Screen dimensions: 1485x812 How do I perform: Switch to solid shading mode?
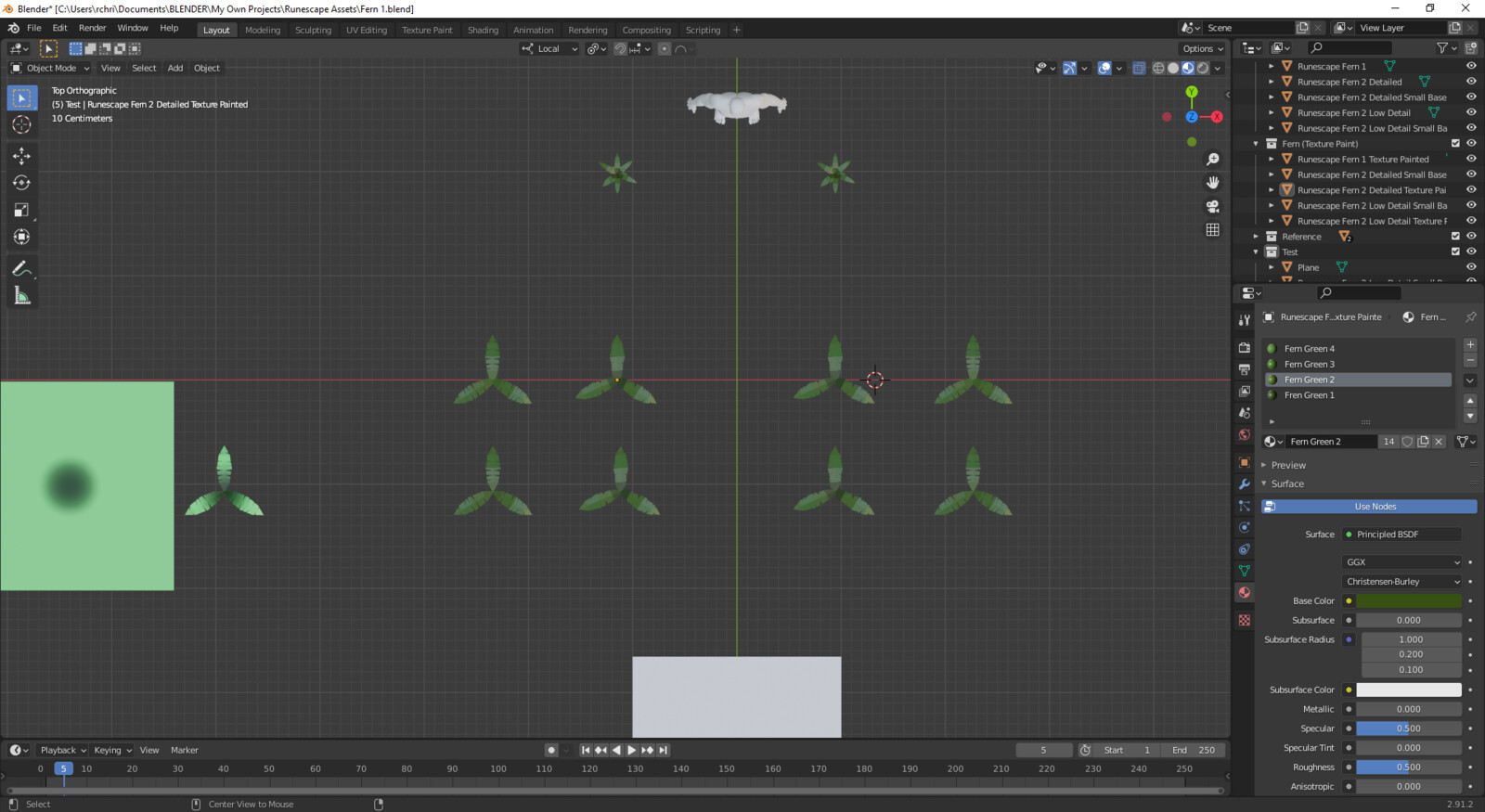[x=1173, y=68]
